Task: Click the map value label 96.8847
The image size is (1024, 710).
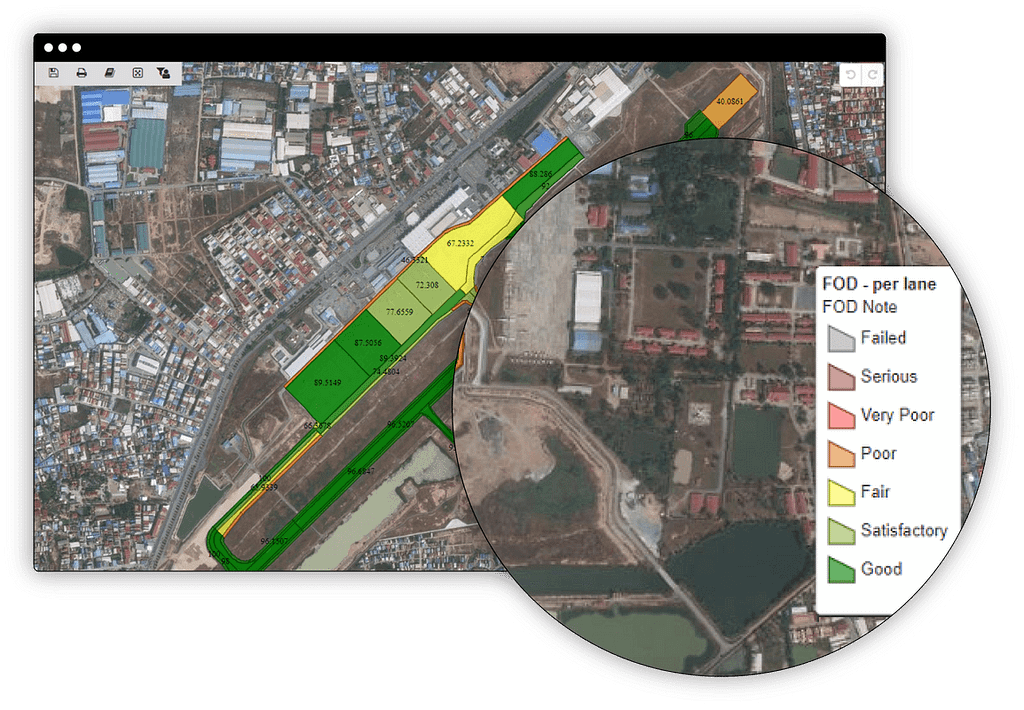Action: pyautogui.click(x=360, y=471)
